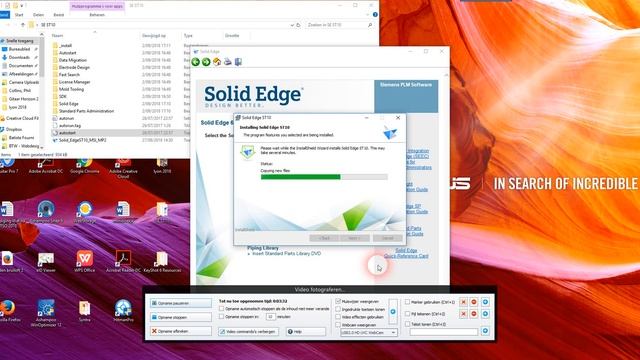Click blue plus beside Tekst tonen input field
This screenshot has height=360, width=640.
tap(485, 331)
